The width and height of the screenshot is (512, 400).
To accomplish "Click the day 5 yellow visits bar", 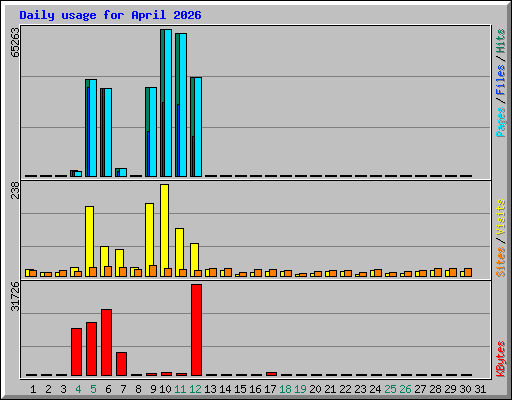I will point(89,241).
